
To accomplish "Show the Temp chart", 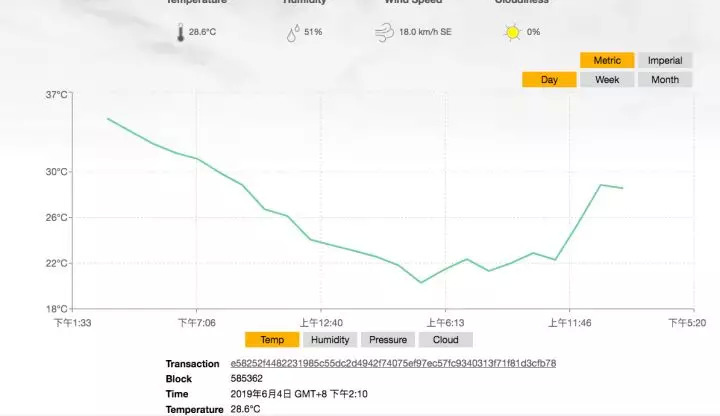I will tap(272, 340).
